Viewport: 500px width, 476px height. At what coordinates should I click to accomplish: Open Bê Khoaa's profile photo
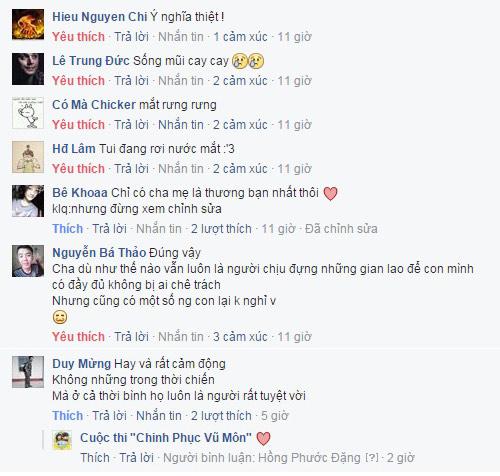(x=28, y=201)
